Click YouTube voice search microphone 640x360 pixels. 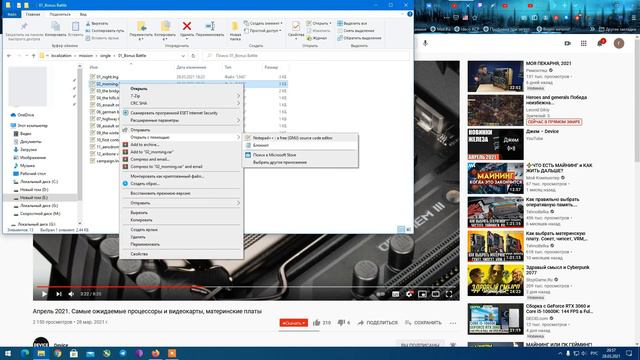[425, 43]
